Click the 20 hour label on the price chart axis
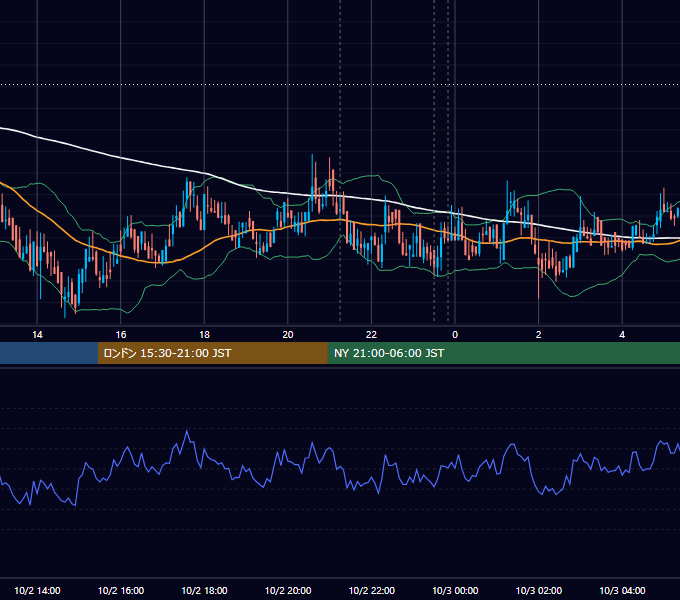 [288, 335]
